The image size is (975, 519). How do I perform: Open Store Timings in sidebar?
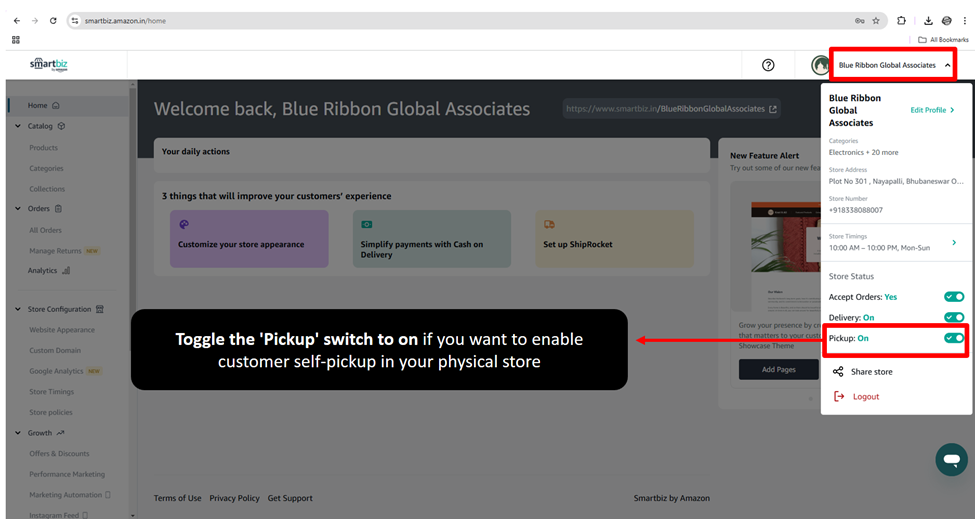pos(51,392)
